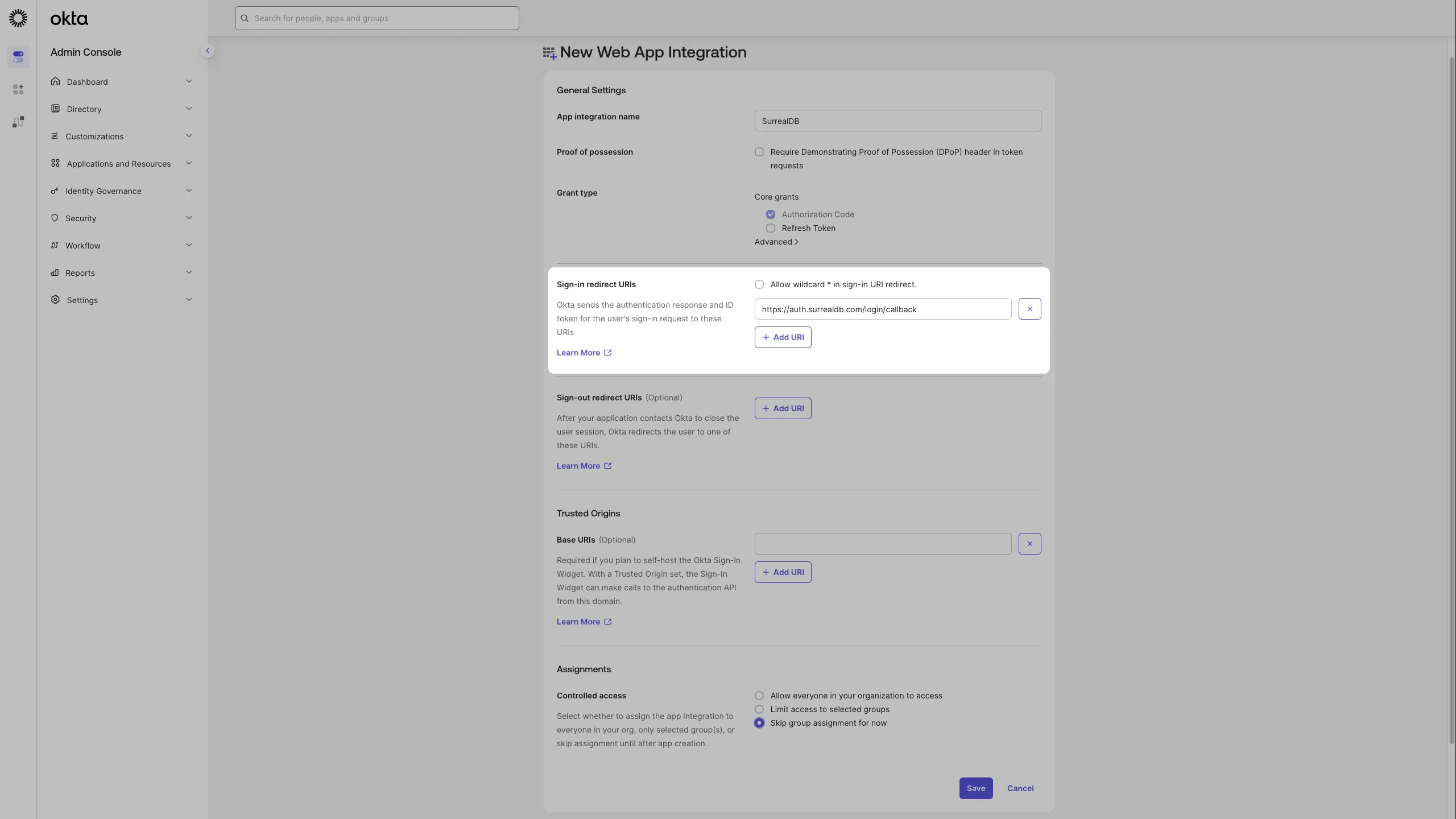
Task: Clear the Base URIs field with X
Action: click(1029, 544)
